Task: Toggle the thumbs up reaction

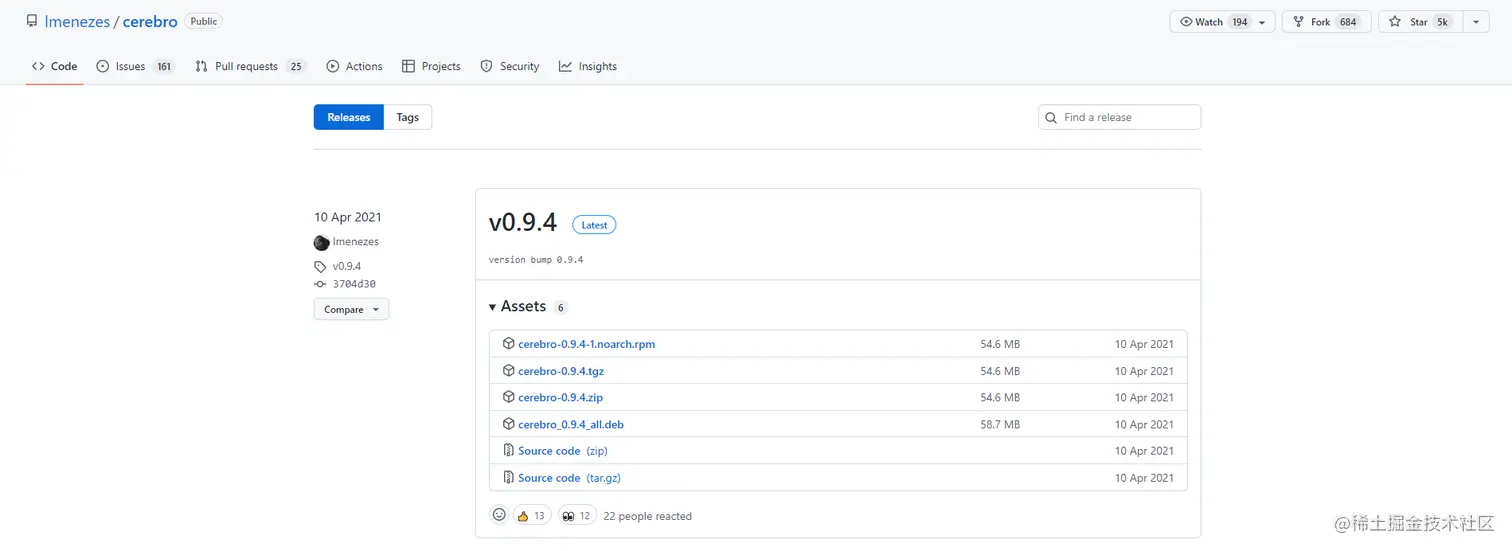Action: 532,516
